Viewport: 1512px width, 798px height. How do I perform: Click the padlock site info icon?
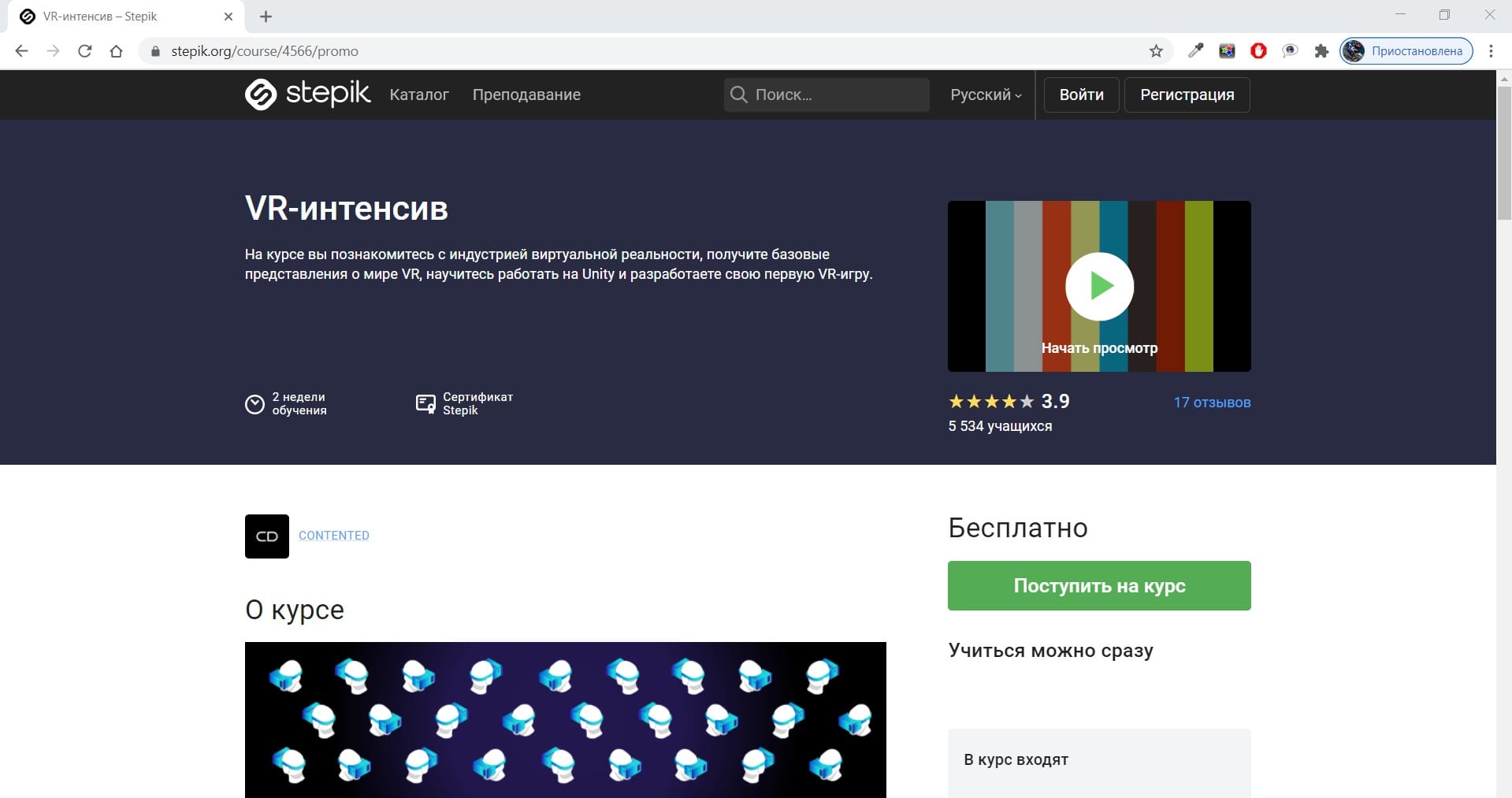[x=155, y=51]
